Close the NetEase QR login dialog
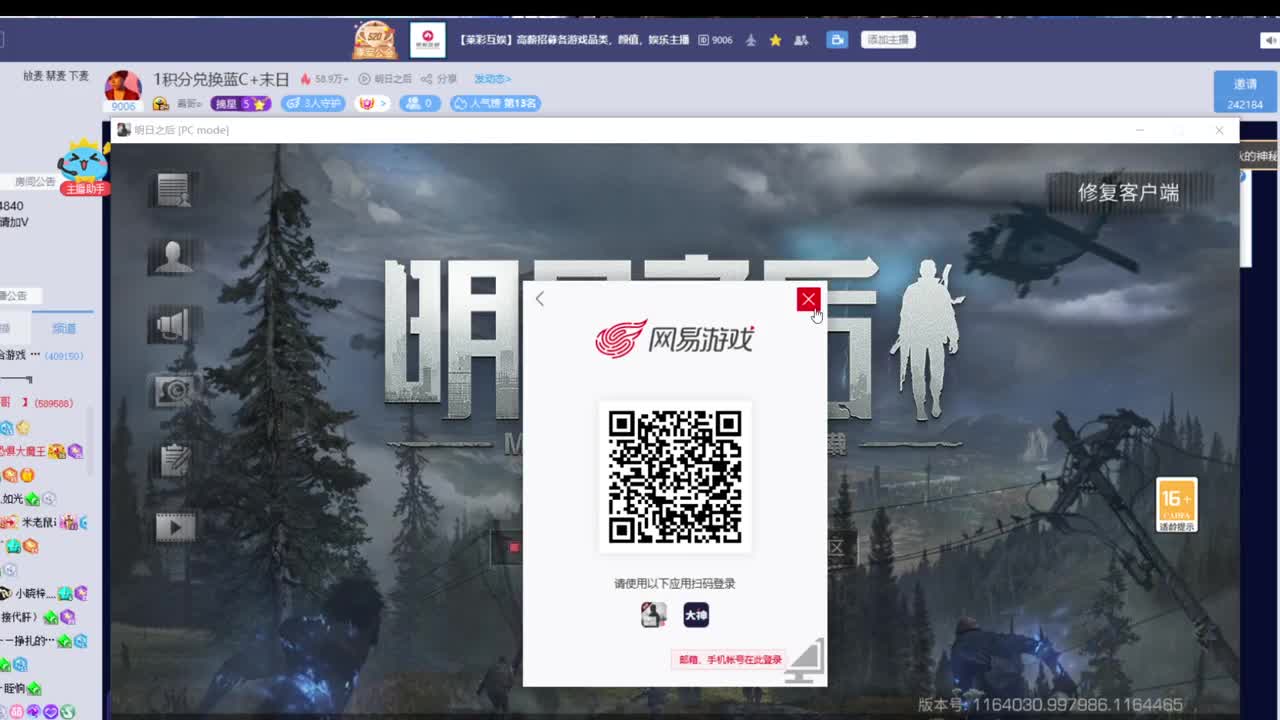 point(808,299)
